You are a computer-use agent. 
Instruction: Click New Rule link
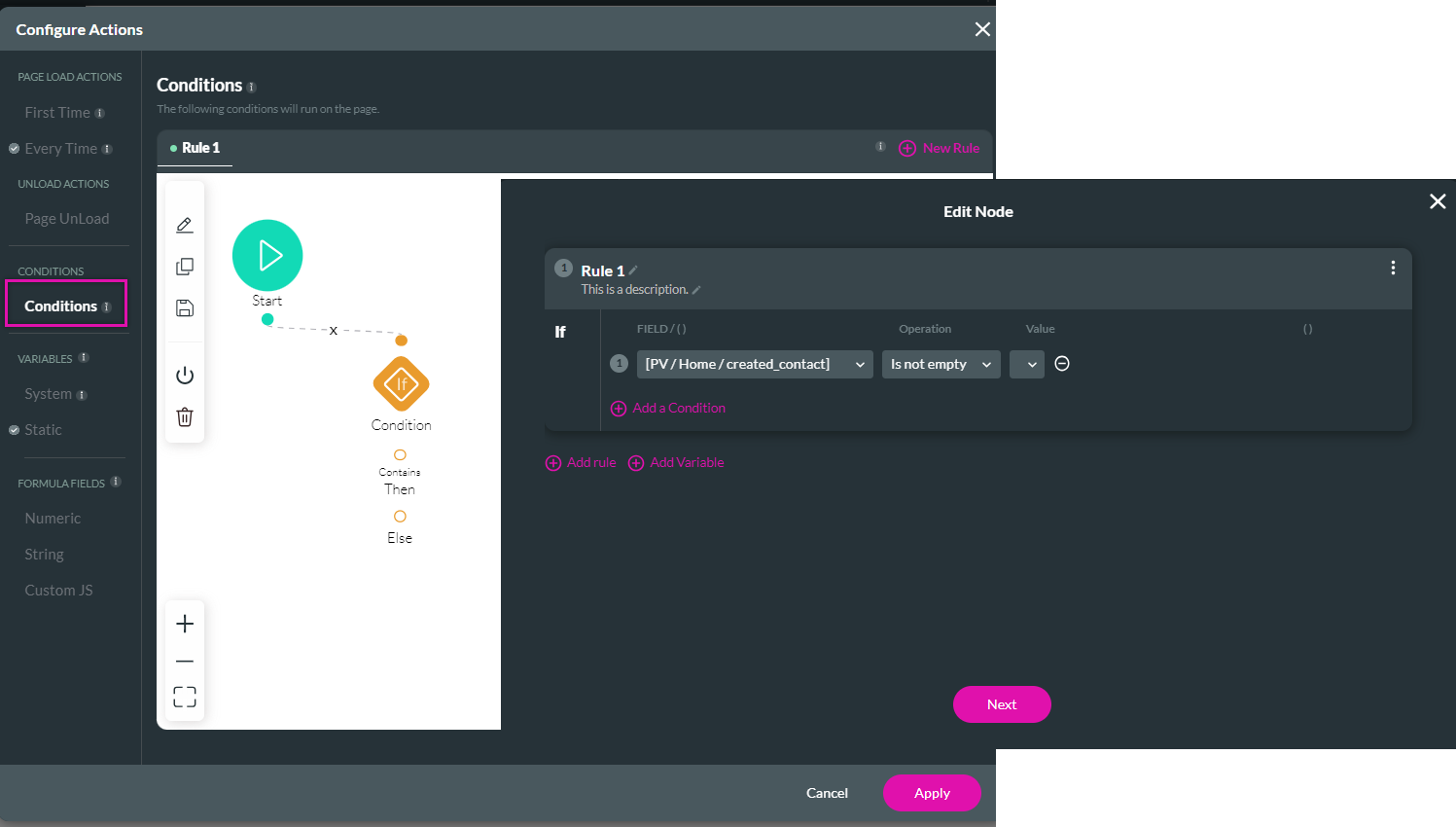(940, 148)
